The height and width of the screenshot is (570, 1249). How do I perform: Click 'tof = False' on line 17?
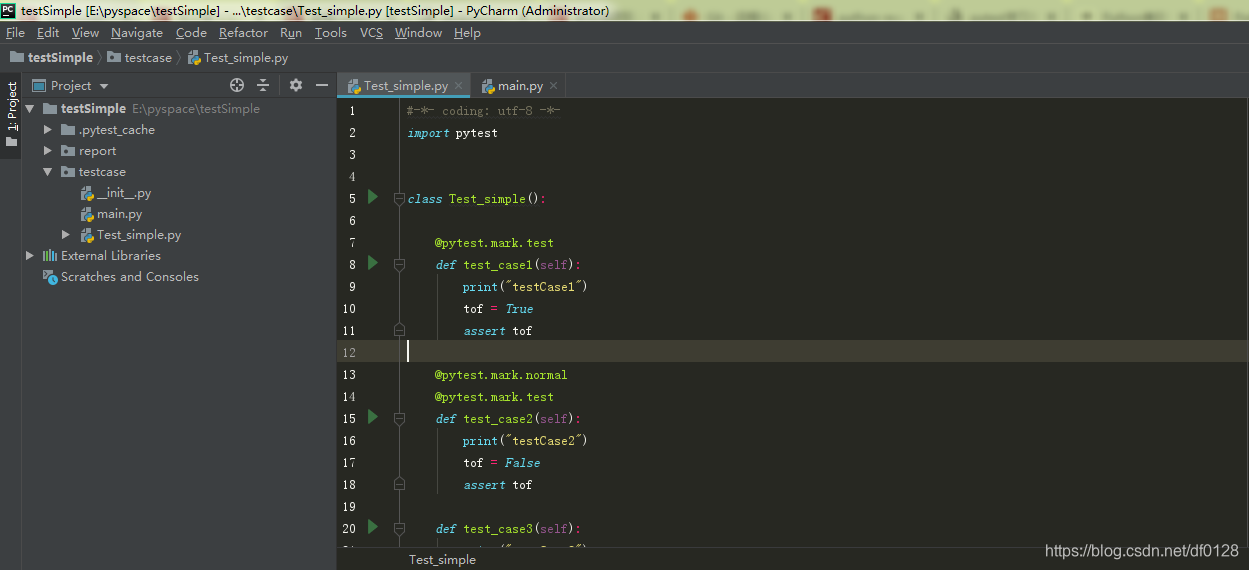click(x=502, y=463)
